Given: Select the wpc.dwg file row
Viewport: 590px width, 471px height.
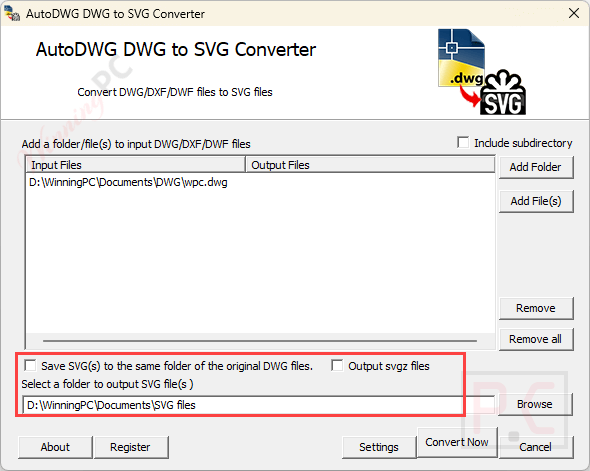Looking at the screenshot, I should (x=260, y=182).
